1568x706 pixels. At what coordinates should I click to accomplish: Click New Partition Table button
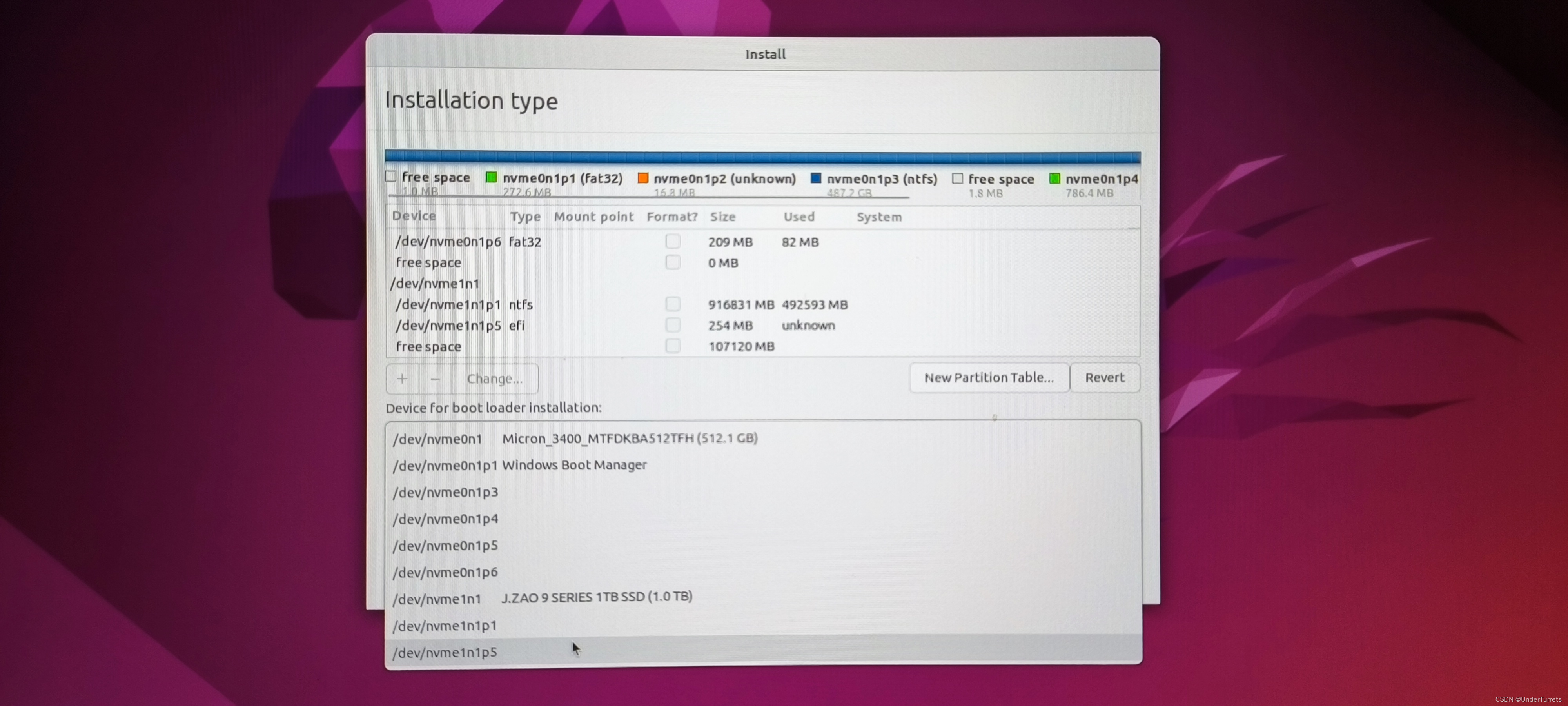click(989, 378)
